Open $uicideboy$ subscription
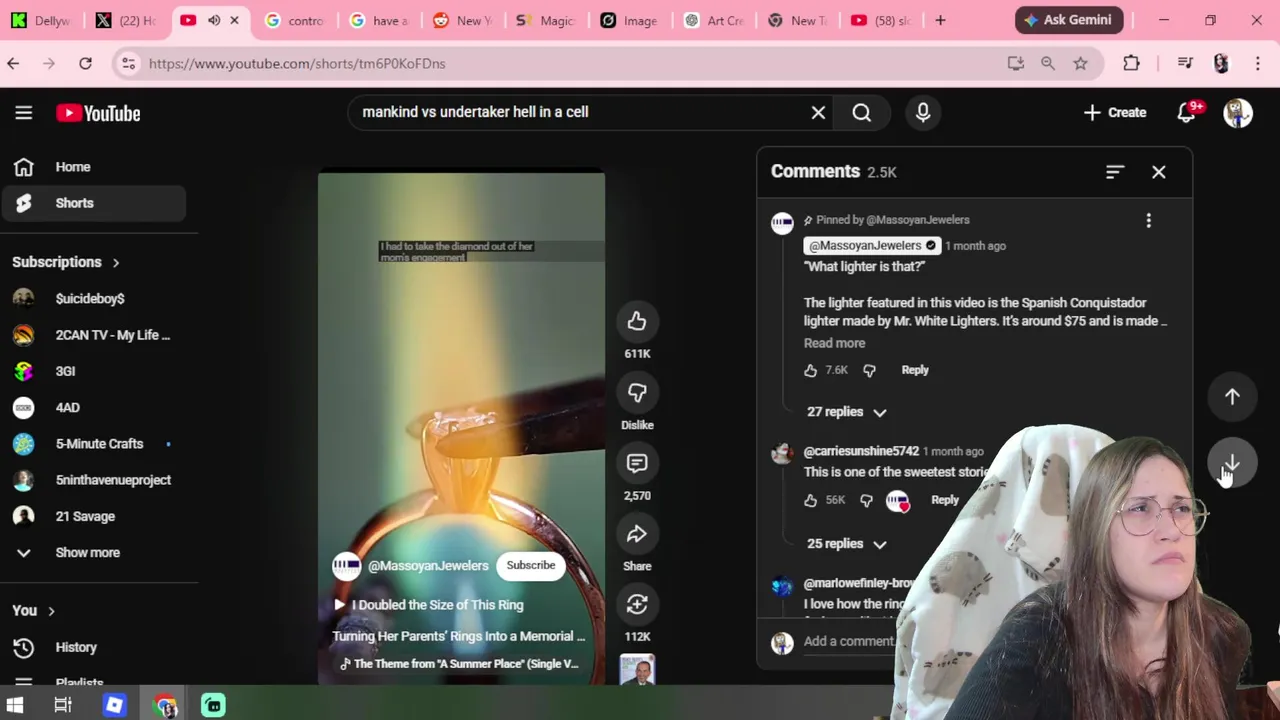This screenshot has width=1280, height=720. click(x=93, y=299)
